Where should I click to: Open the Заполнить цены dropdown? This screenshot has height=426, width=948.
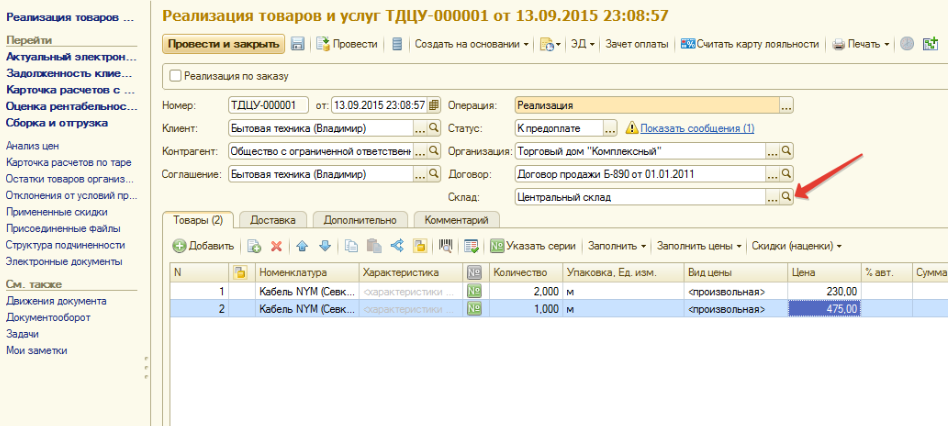pyautogui.click(x=700, y=245)
